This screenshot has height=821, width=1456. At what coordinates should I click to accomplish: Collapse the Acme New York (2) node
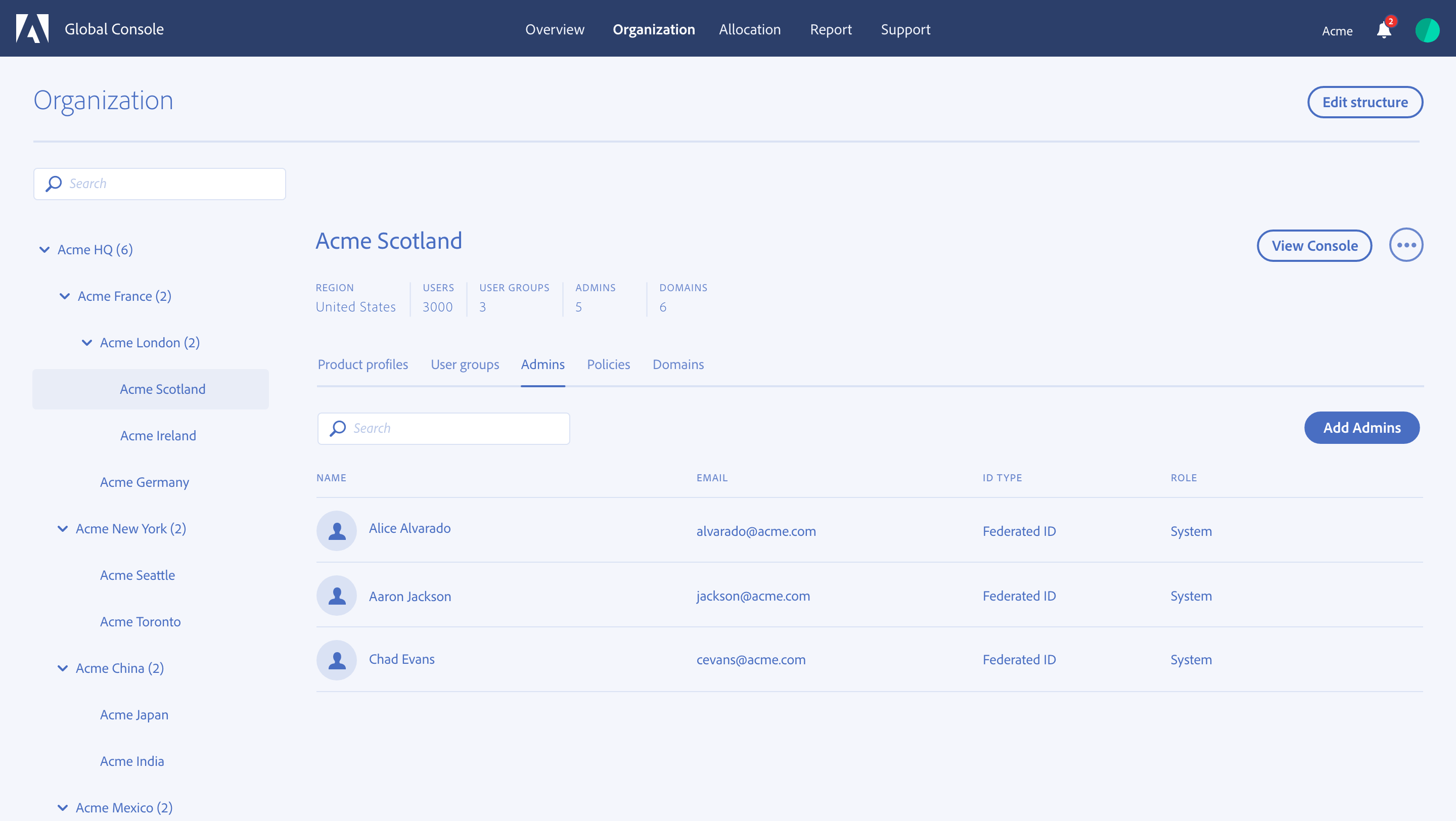pos(63,528)
